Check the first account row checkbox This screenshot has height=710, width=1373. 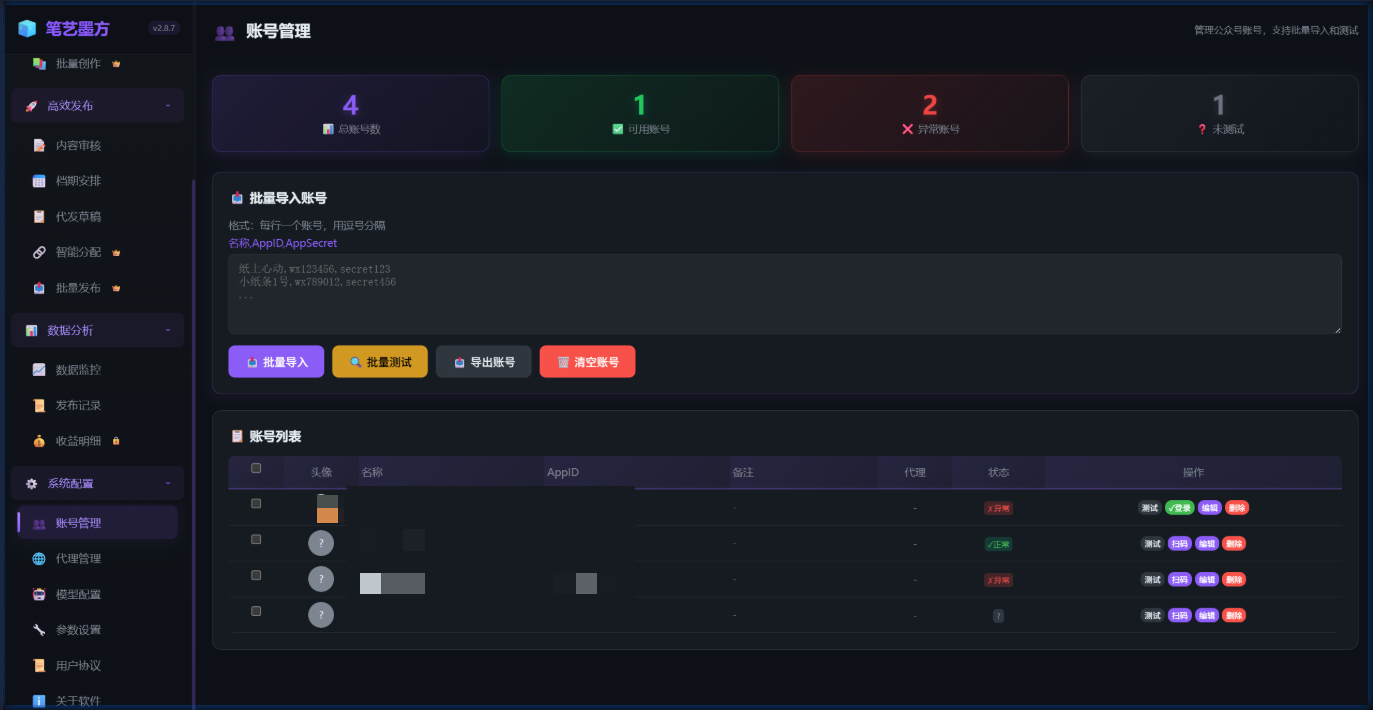tap(256, 504)
